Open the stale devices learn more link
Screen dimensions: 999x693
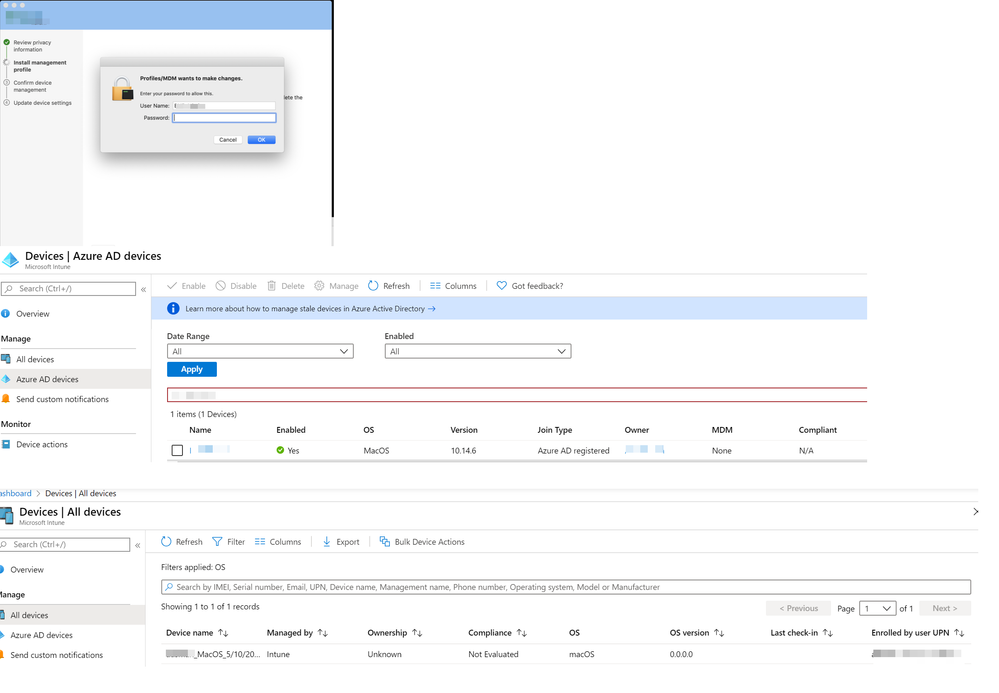(x=310, y=309)
